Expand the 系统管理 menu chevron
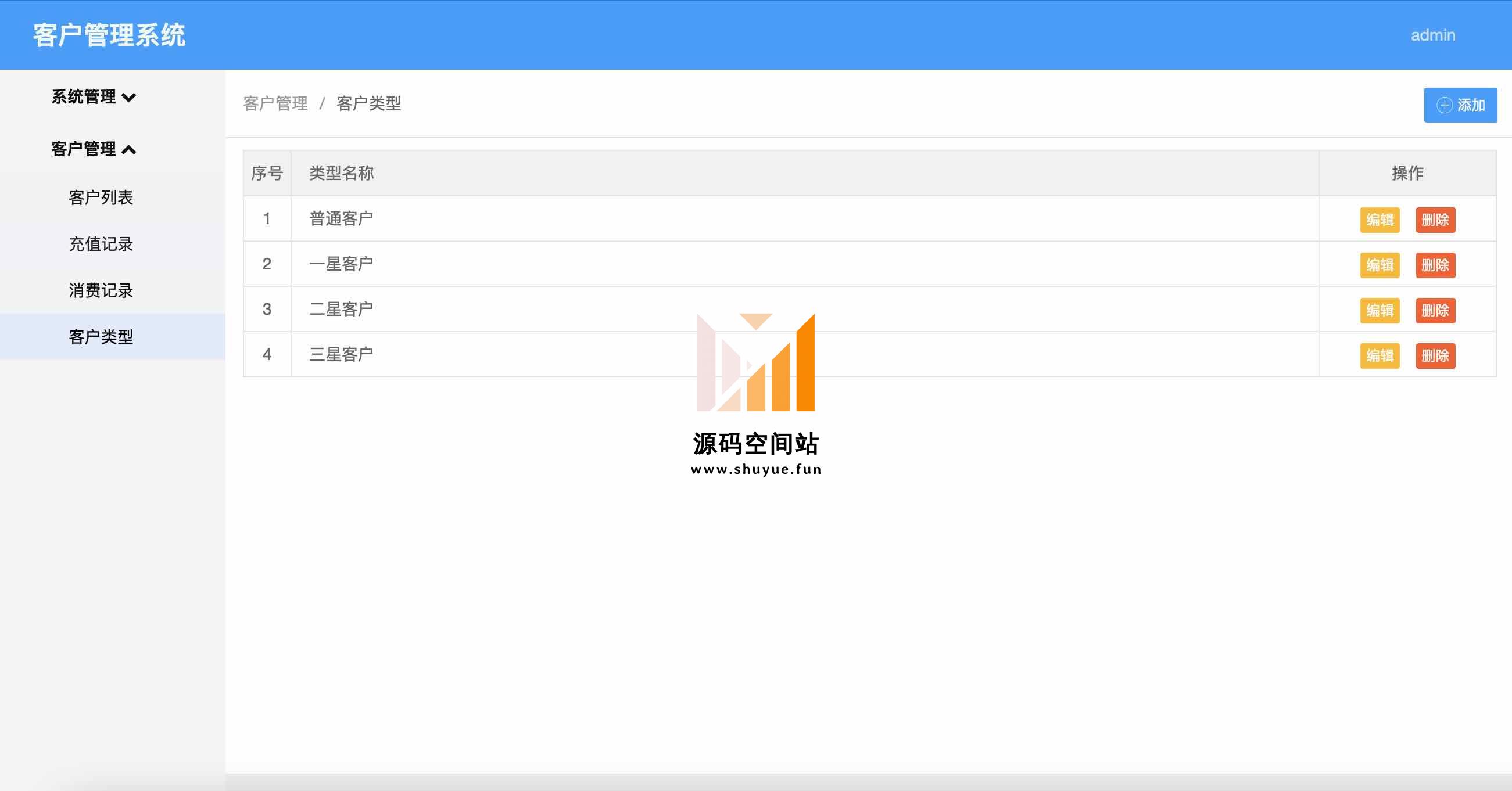This screenshot has width=1512, height=791. pos(129,98)
